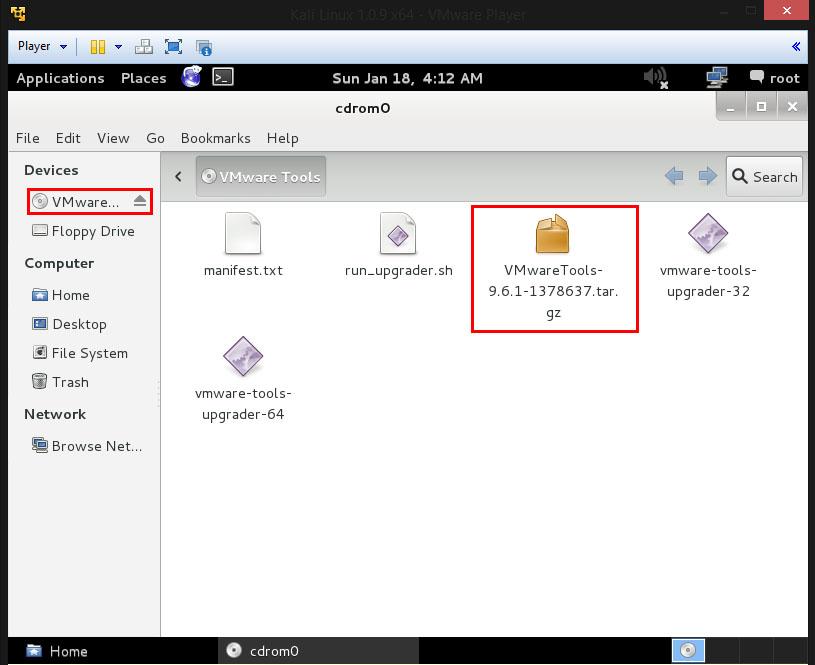The image size is (815, 665).
Task: Open the terminal from top panel
Action: point(223,77)
